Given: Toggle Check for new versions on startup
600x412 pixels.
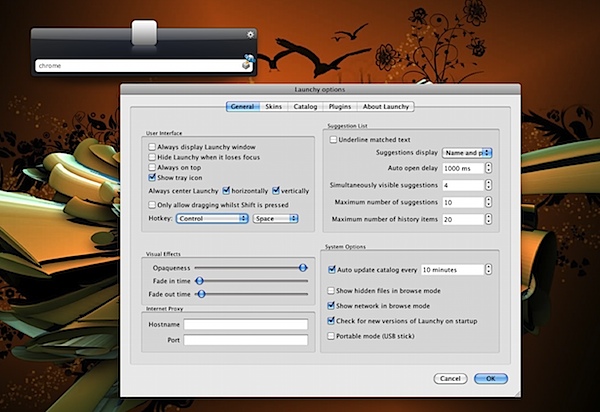Looking at the screenshot, I should [x=331, y=321].
